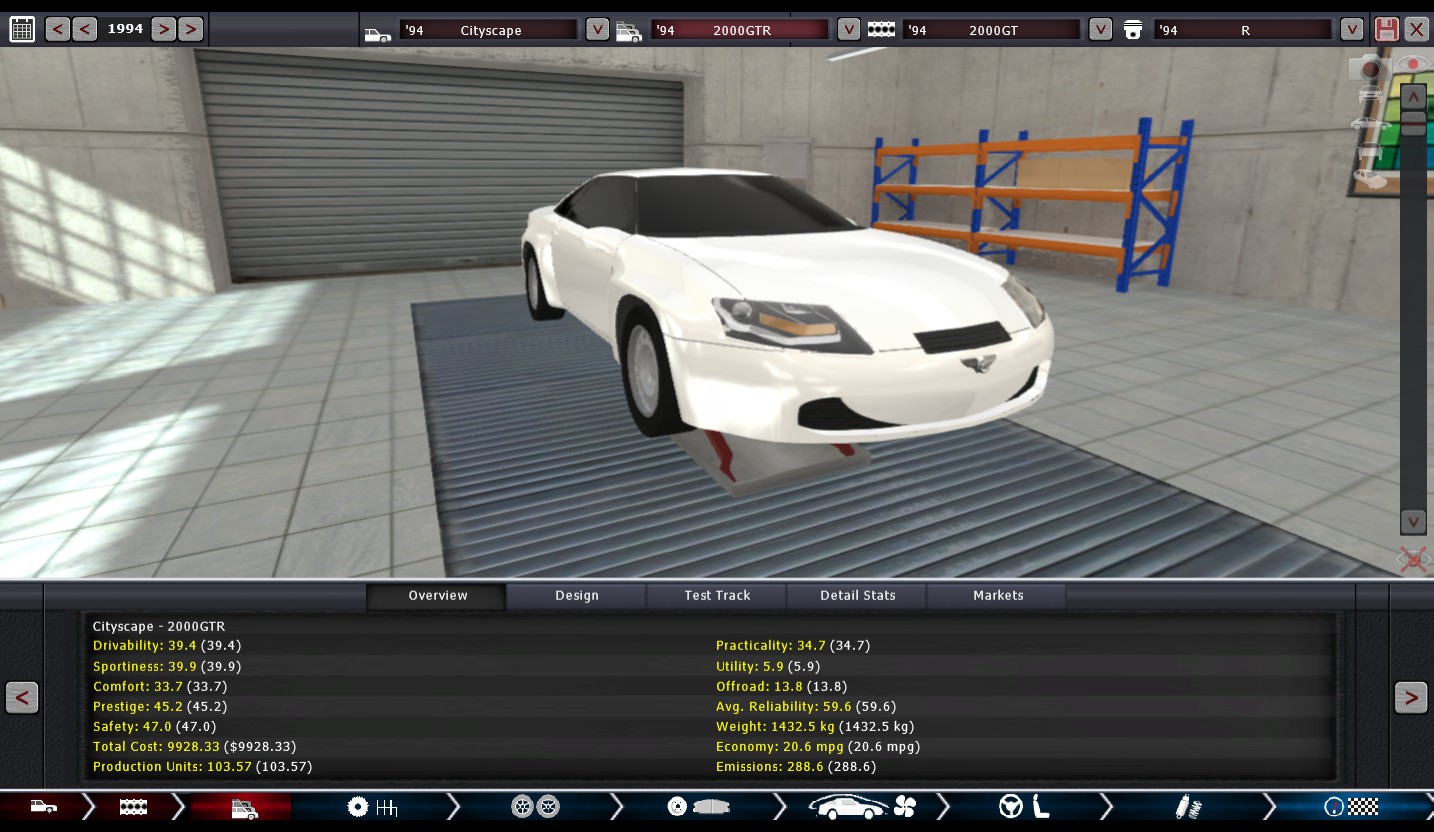Jump forward with the last right year arrow
This screenshot has width=1434, height=832.
pyautogui.click(x=190, y=29)
